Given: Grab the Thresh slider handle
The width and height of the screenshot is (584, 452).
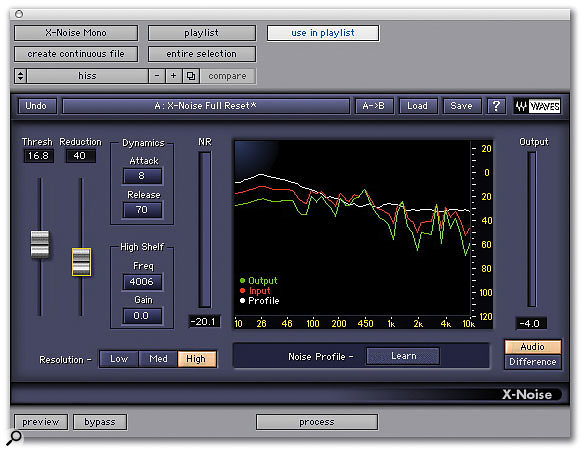Looking at the screenshot, I should (x=39, y=244).
